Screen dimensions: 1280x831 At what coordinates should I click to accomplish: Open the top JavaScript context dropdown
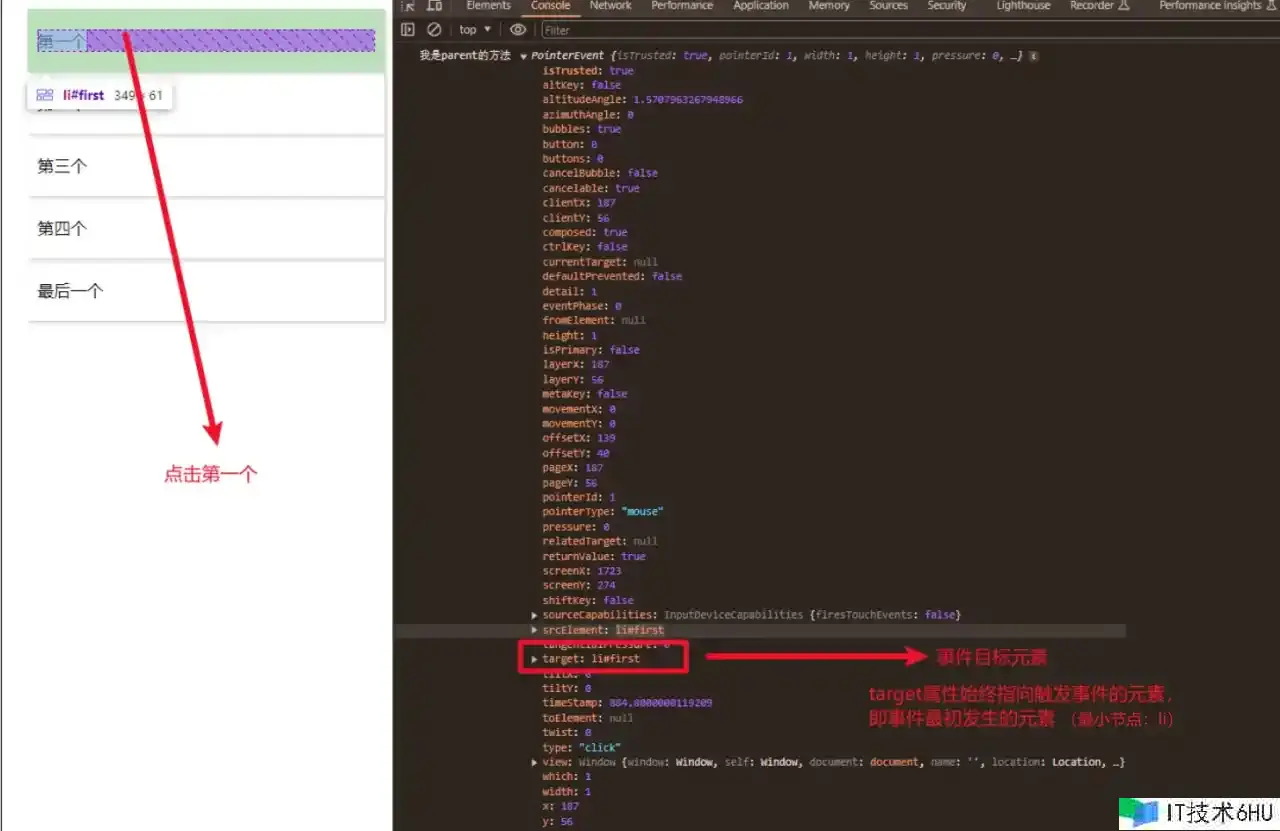[475, 30]
